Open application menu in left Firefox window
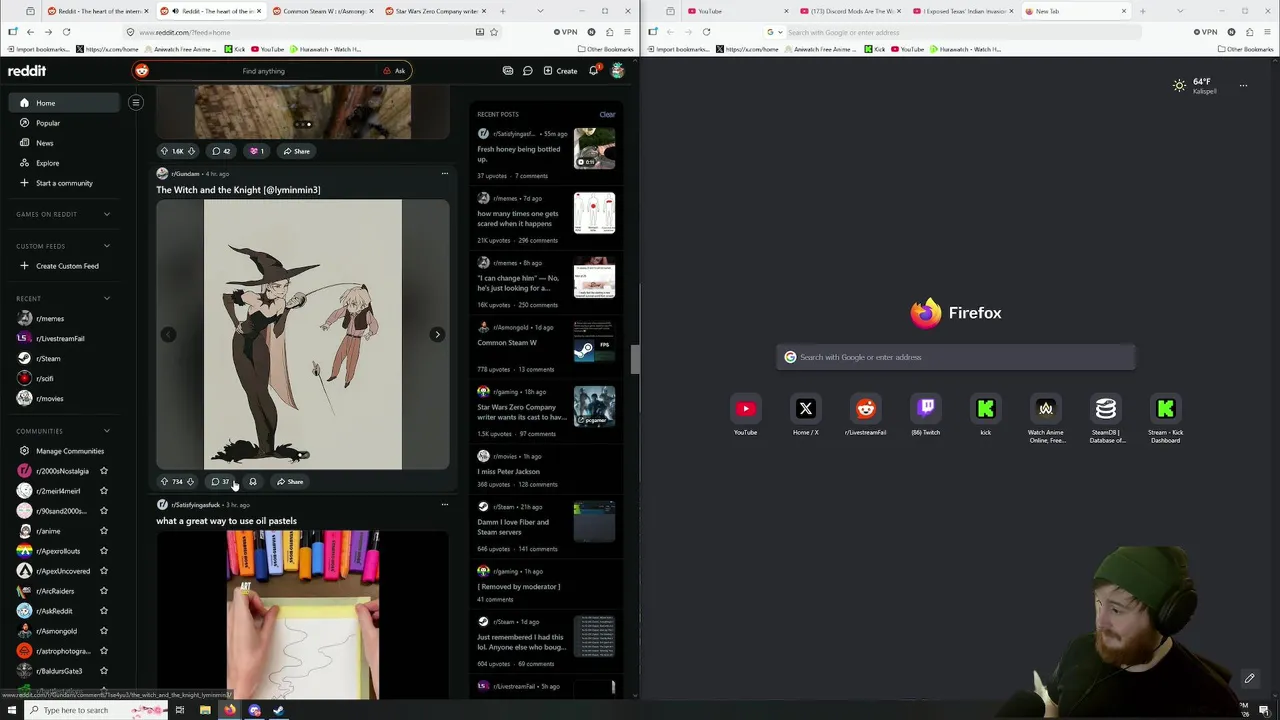This screenshot has width=1280, height=720. pos(627,32)
